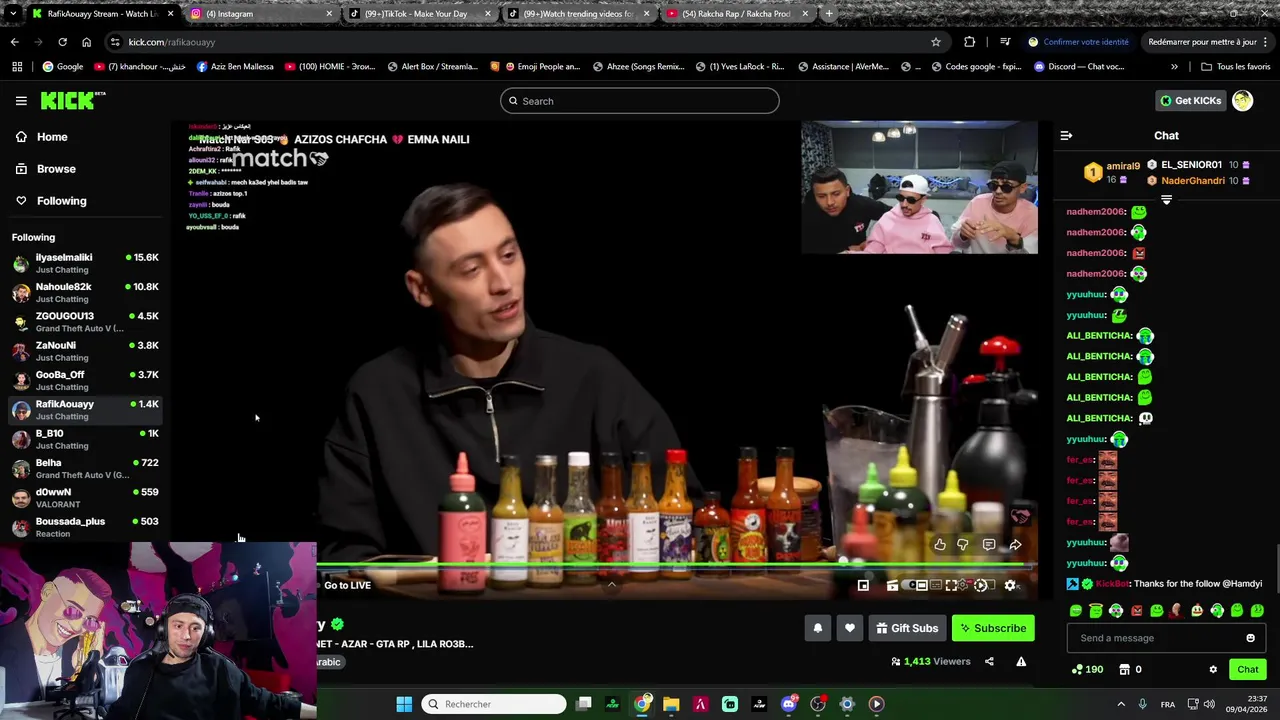Image resolution: width=1280 pixels, height=720 pixels.
Task: Switch to the Instagram browser tab
Action: pyautogui.click(x=260, y=14)
